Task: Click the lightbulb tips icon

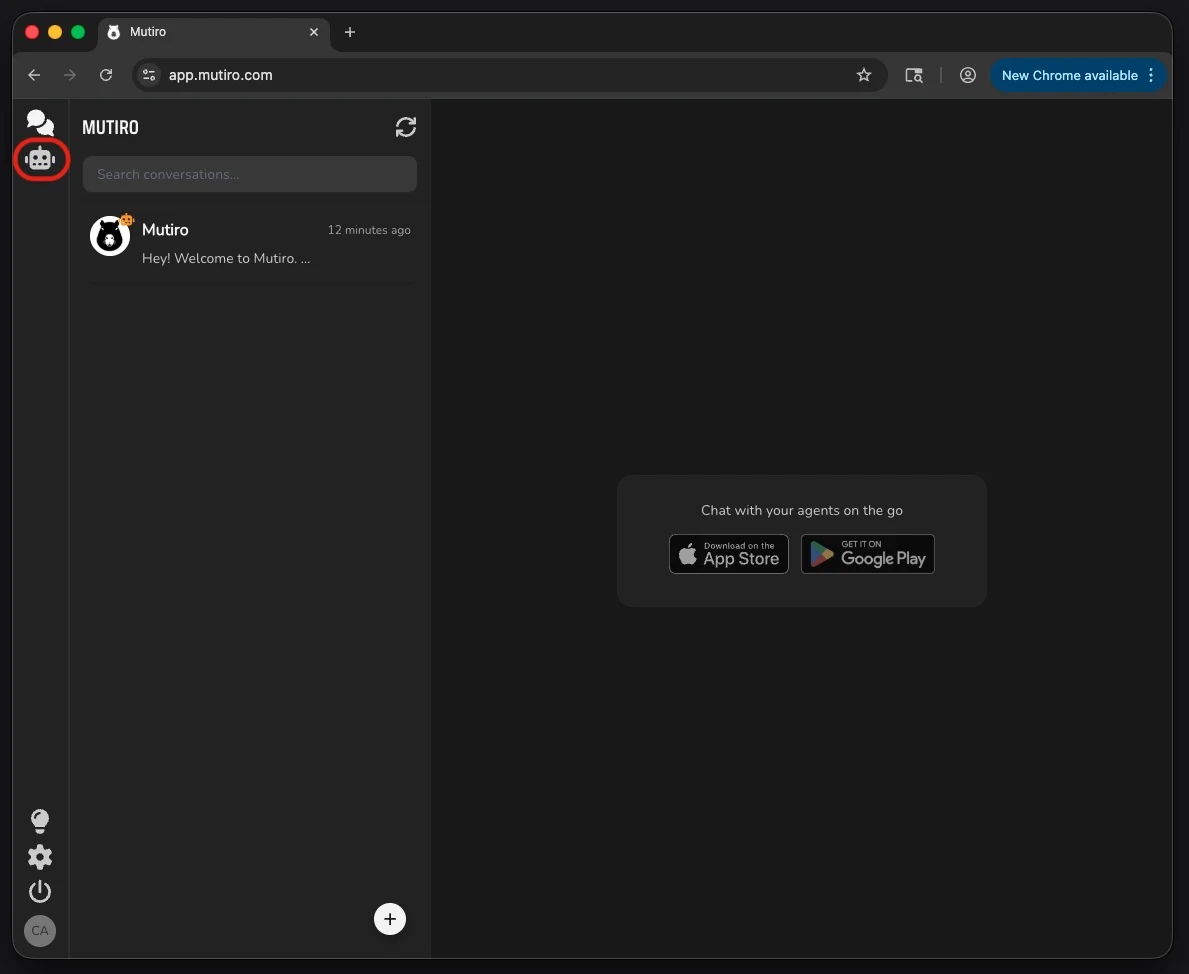Action: click(39, 821)
